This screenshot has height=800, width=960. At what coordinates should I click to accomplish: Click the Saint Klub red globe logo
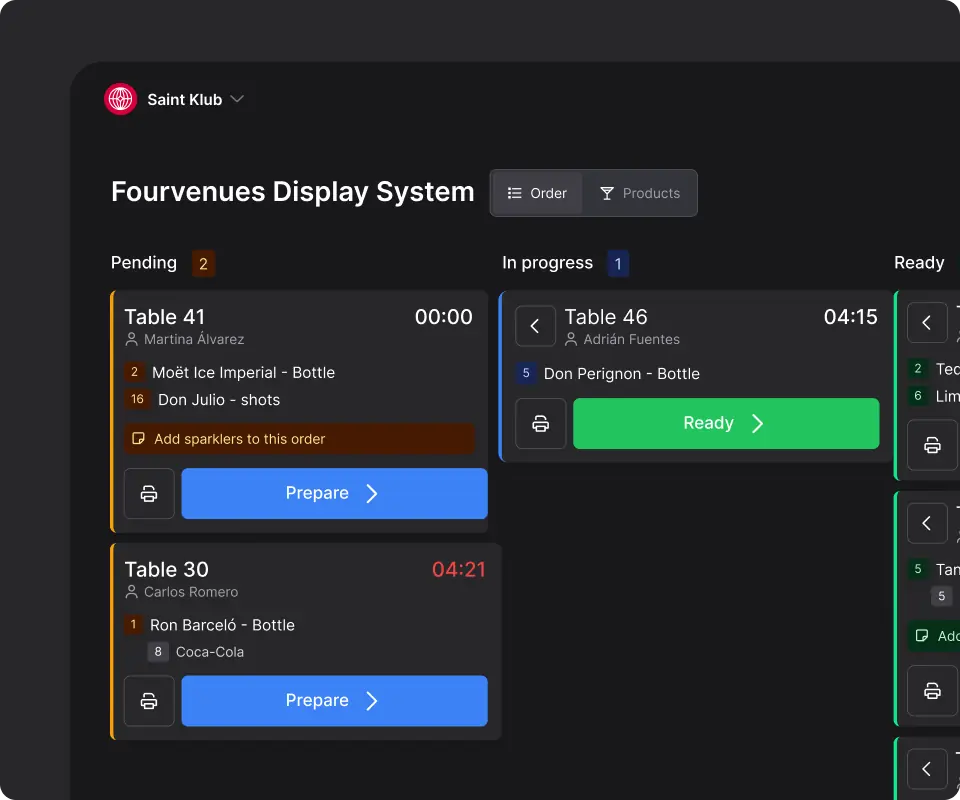point(121,99)
